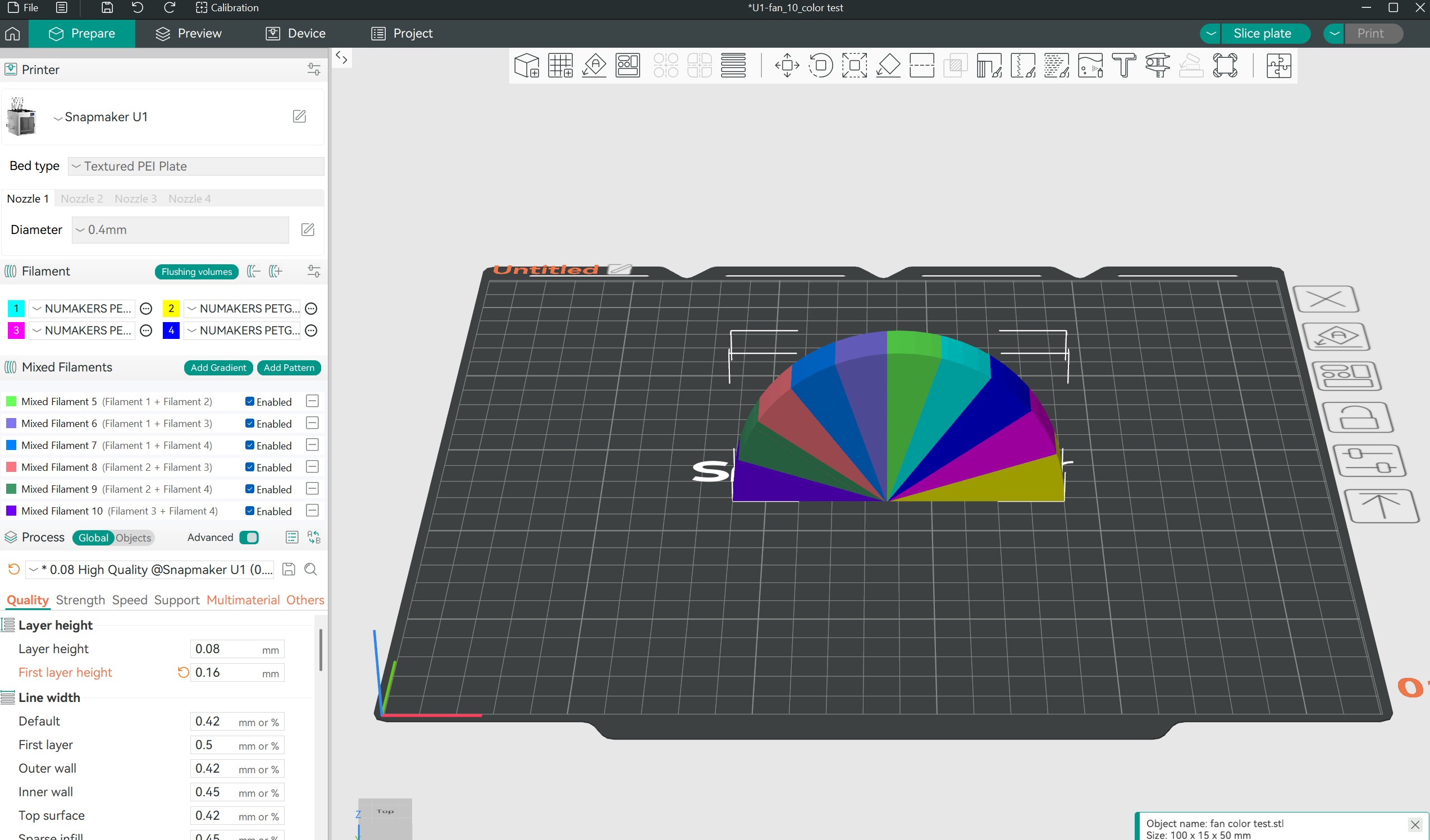This screenshot has height=840, width=1430.
Task: Click the Auto orient toolbar icon
Action: pyautogui.click(x=594, y=65)
